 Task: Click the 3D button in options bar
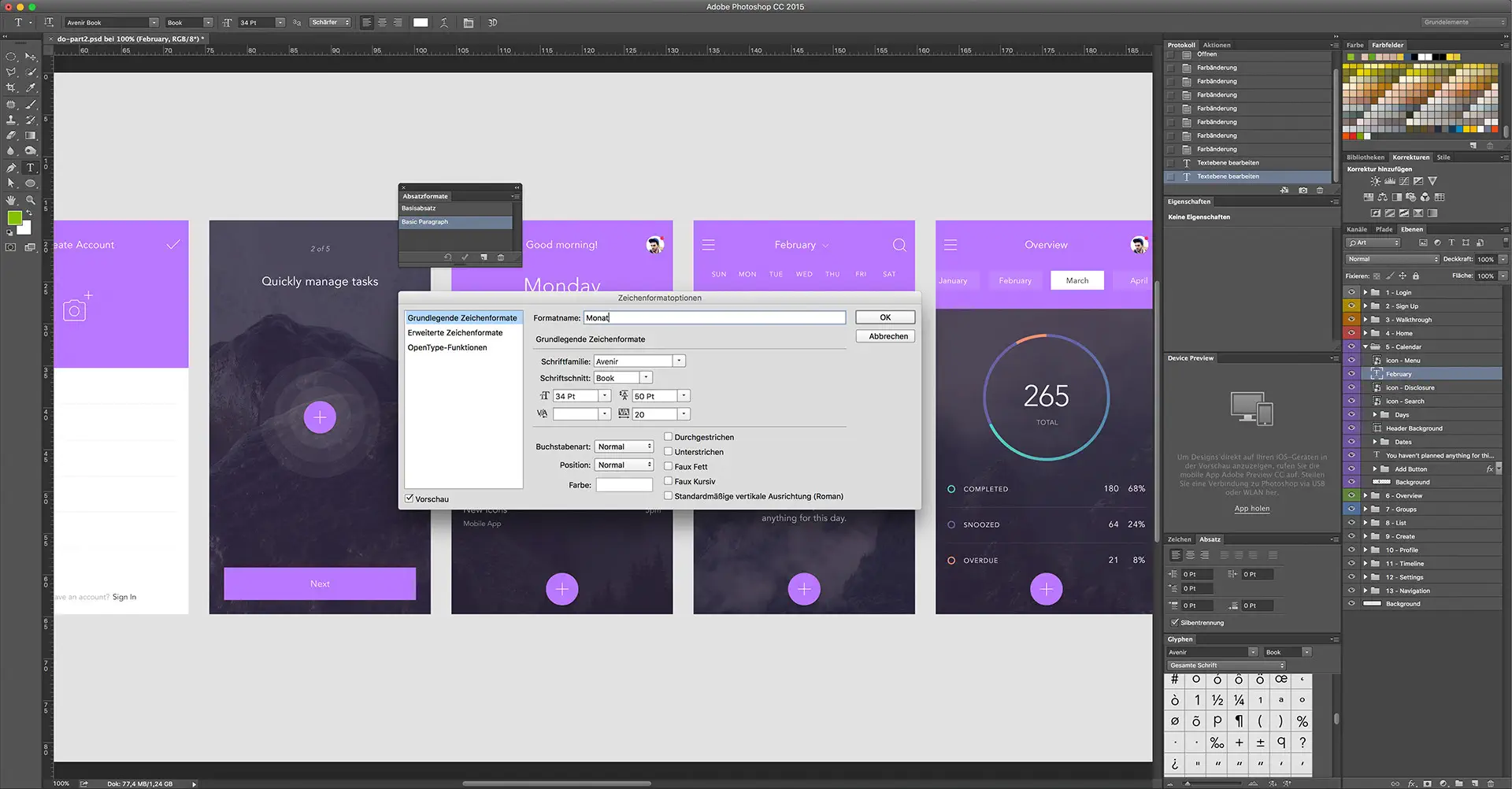click(x=492, y=23)
